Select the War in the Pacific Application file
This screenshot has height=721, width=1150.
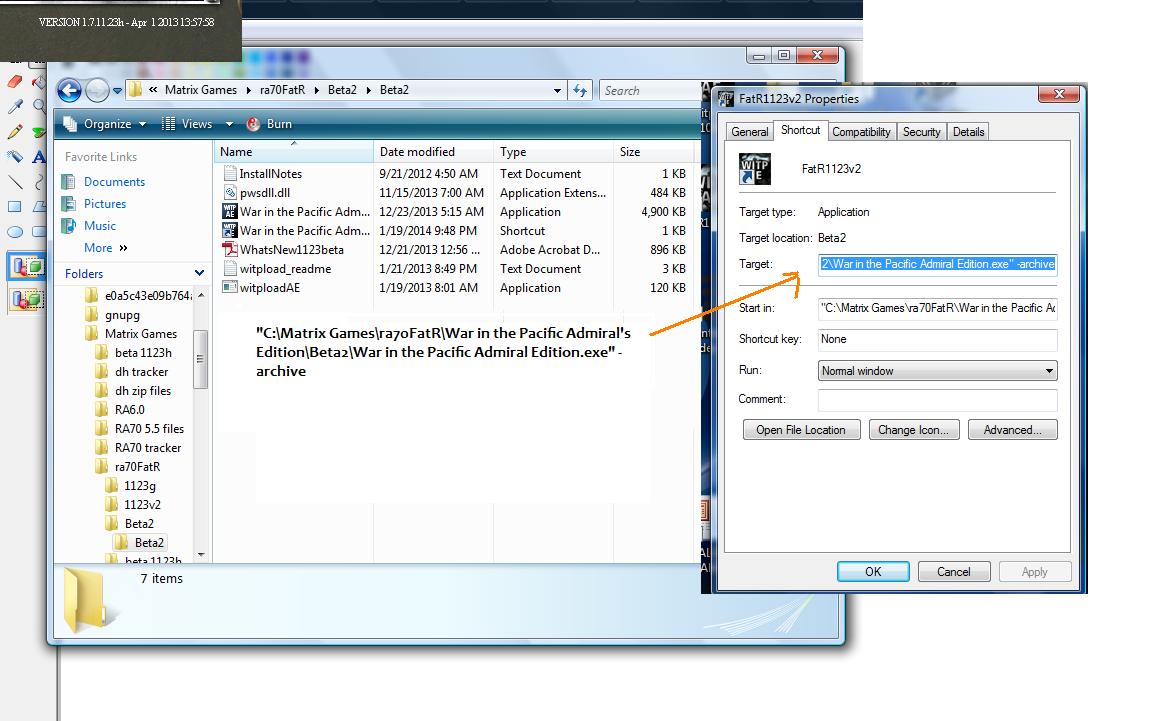(x=305, y=212)
